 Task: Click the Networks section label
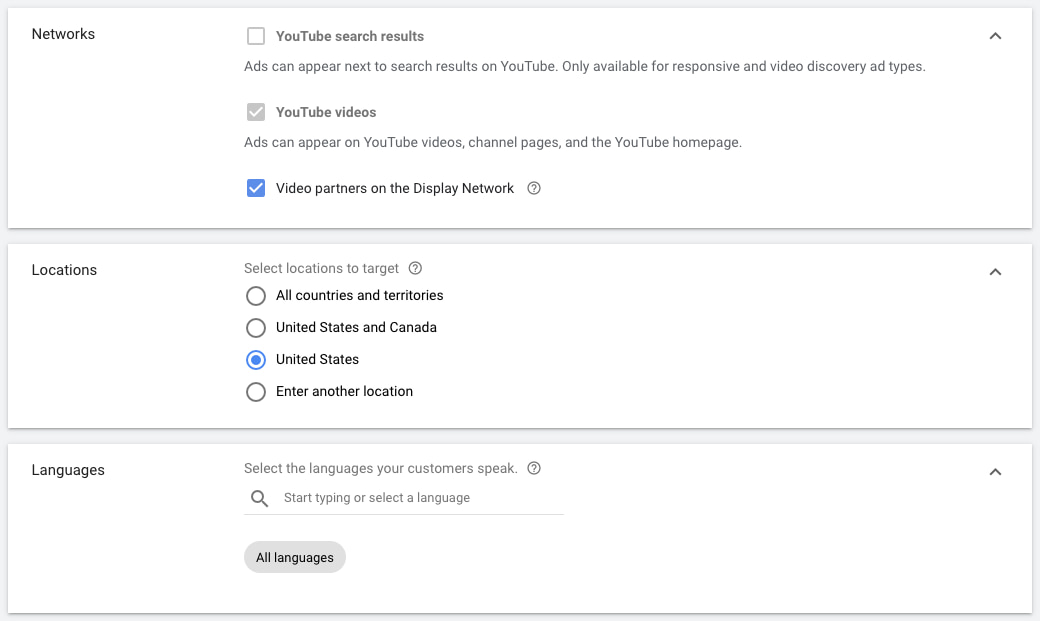(63, 33)
